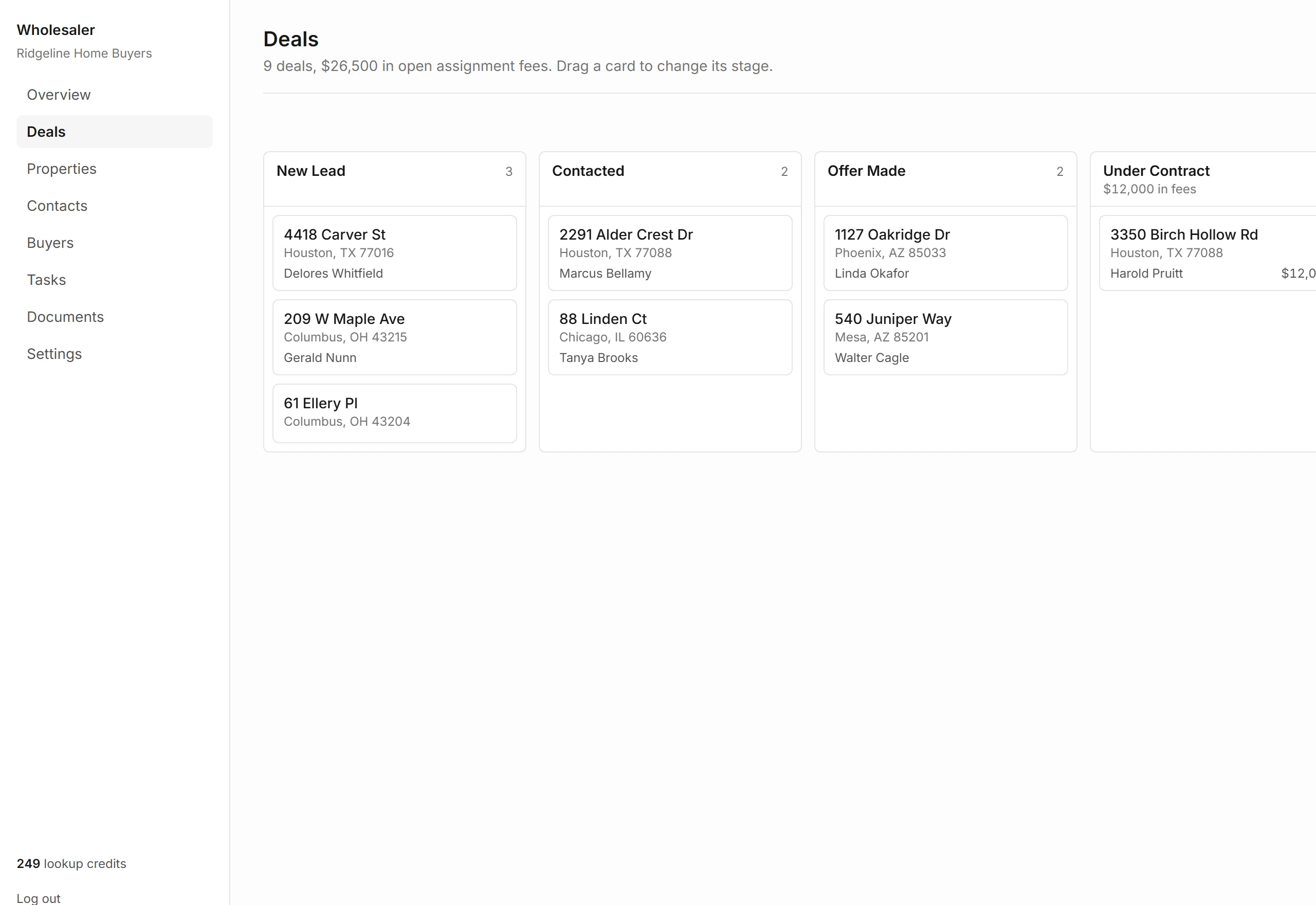Screen dimensions: 1316x905
Task: Open the Tasks section
Action: 115,280
